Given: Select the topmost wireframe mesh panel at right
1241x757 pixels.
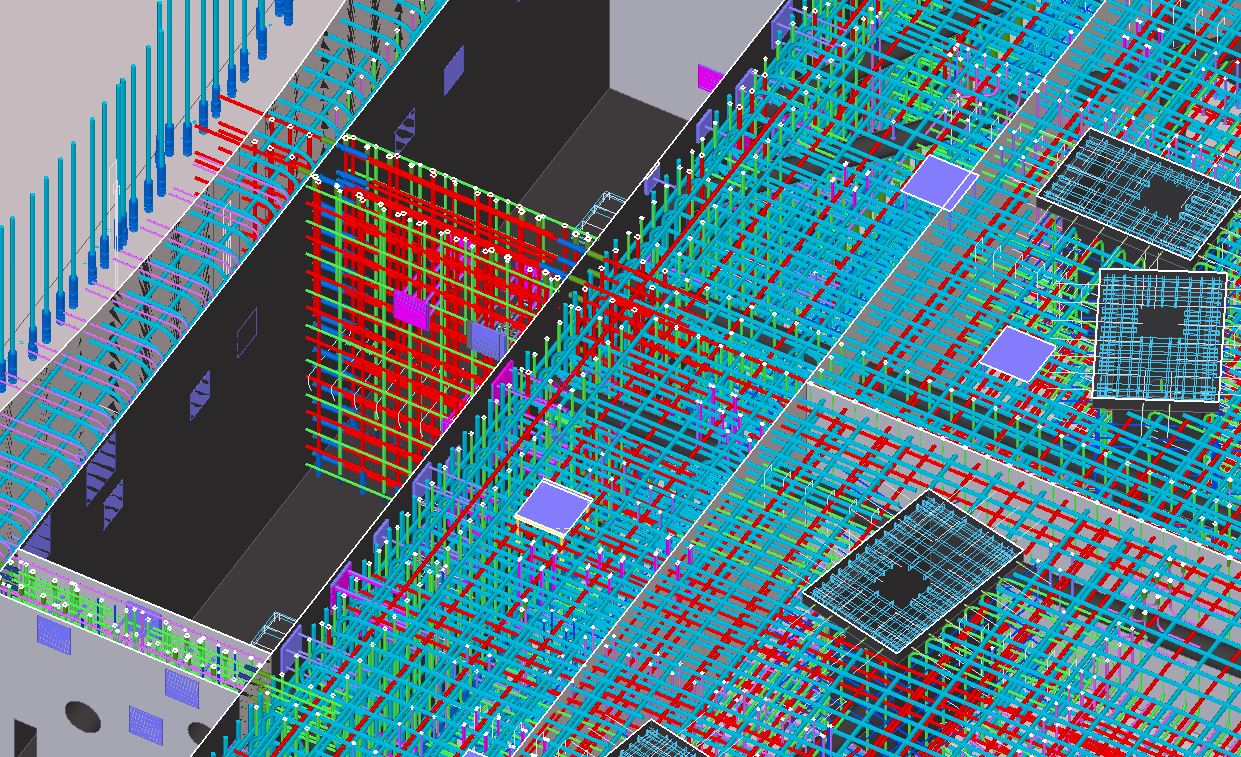Looking at the screenshot, I should 1139,190.
